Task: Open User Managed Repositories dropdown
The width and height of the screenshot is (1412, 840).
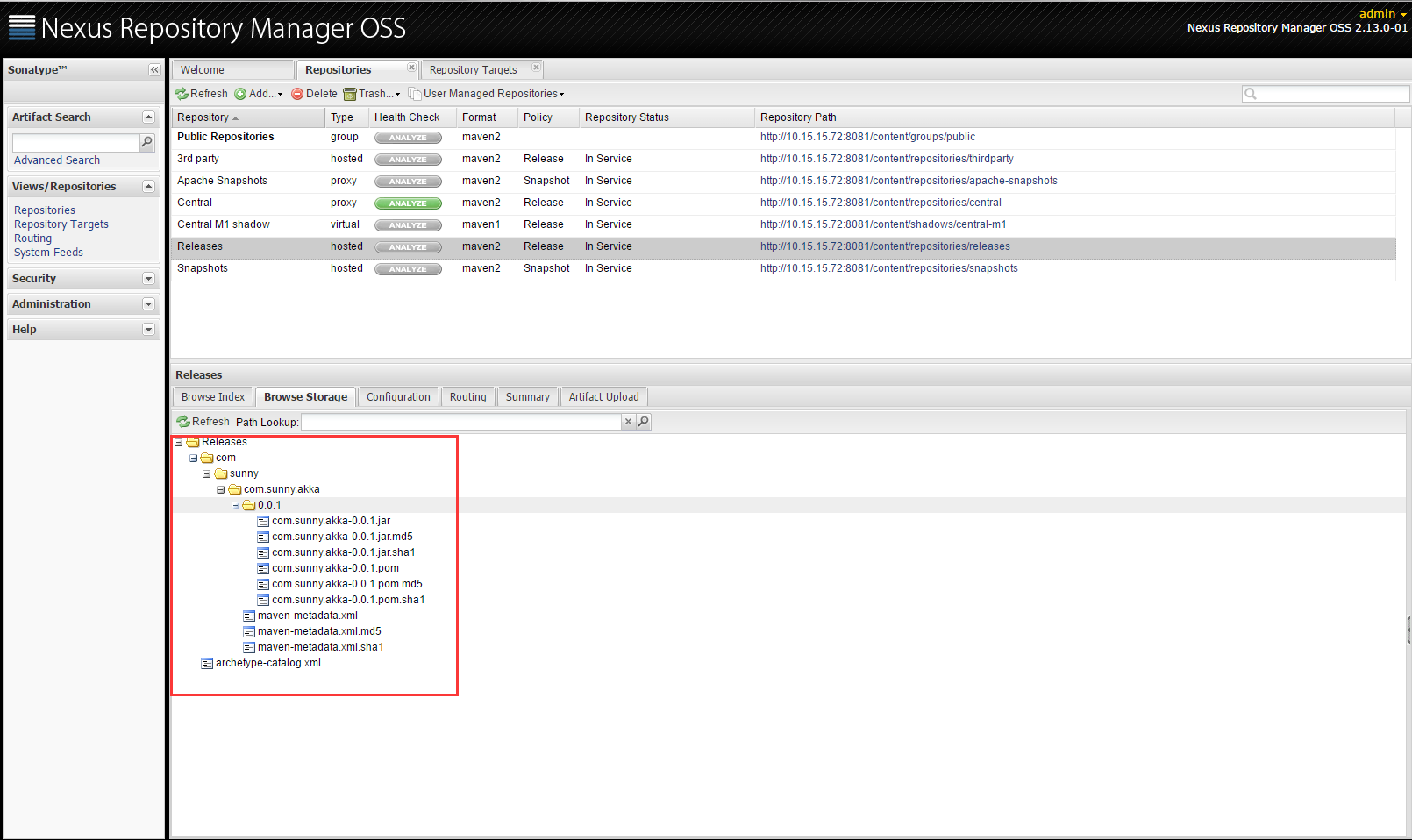Action: 487,94
